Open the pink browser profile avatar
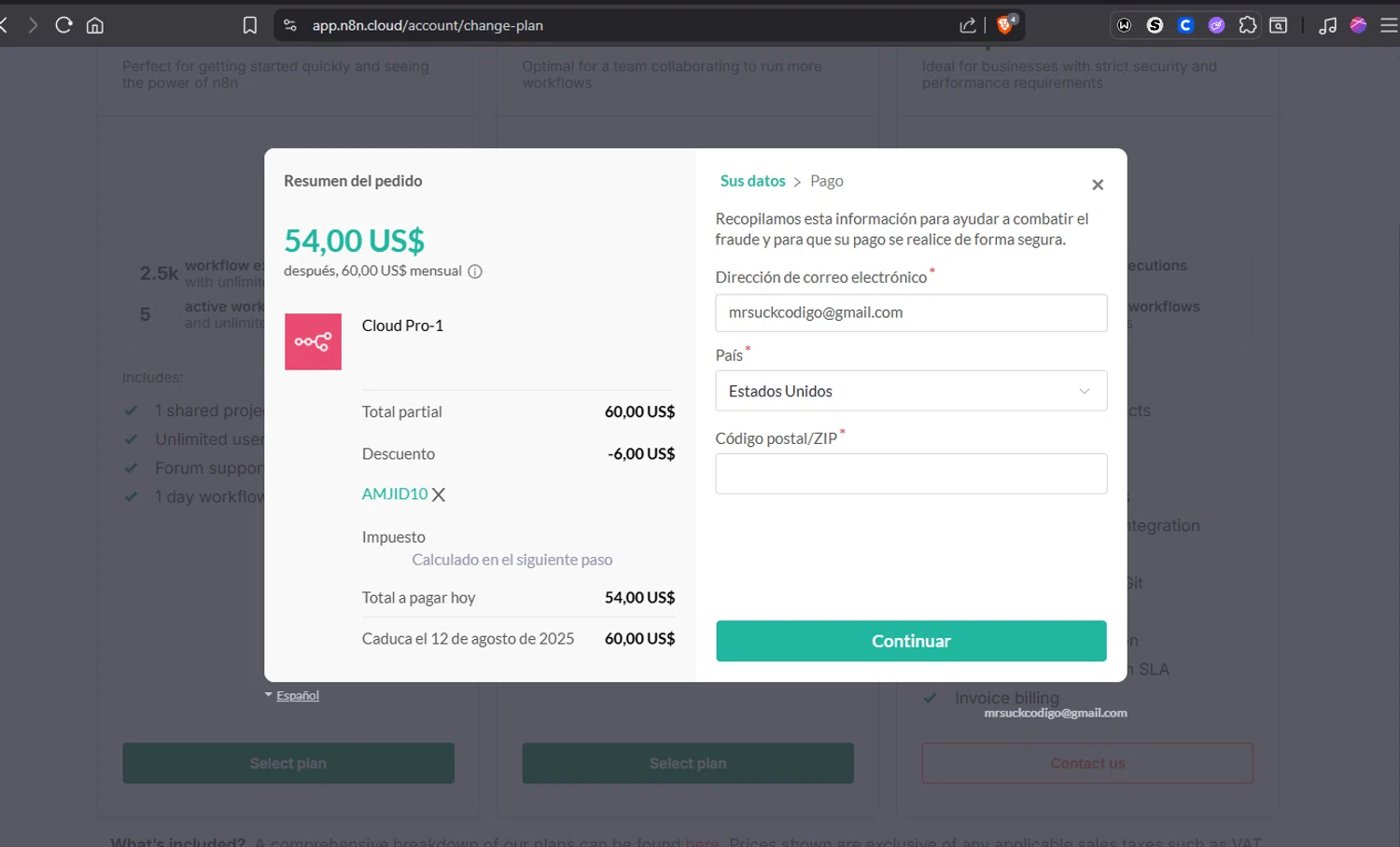 1359,25
